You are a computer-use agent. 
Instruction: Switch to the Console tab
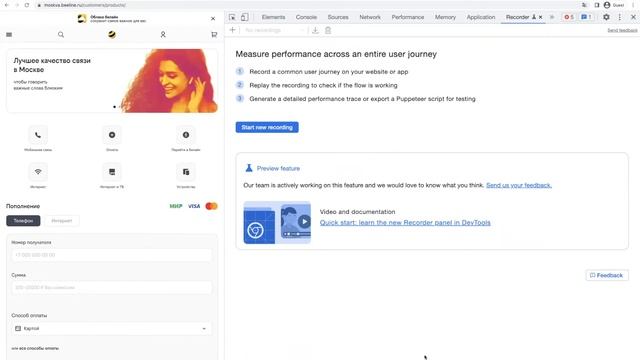[306, 17]
